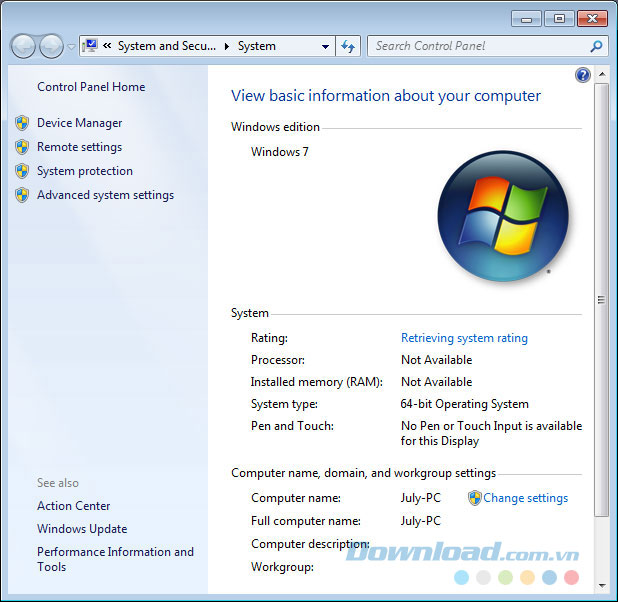Click Not Available beside Installed memory
This screenshot has width=618, height=602.
436,382
